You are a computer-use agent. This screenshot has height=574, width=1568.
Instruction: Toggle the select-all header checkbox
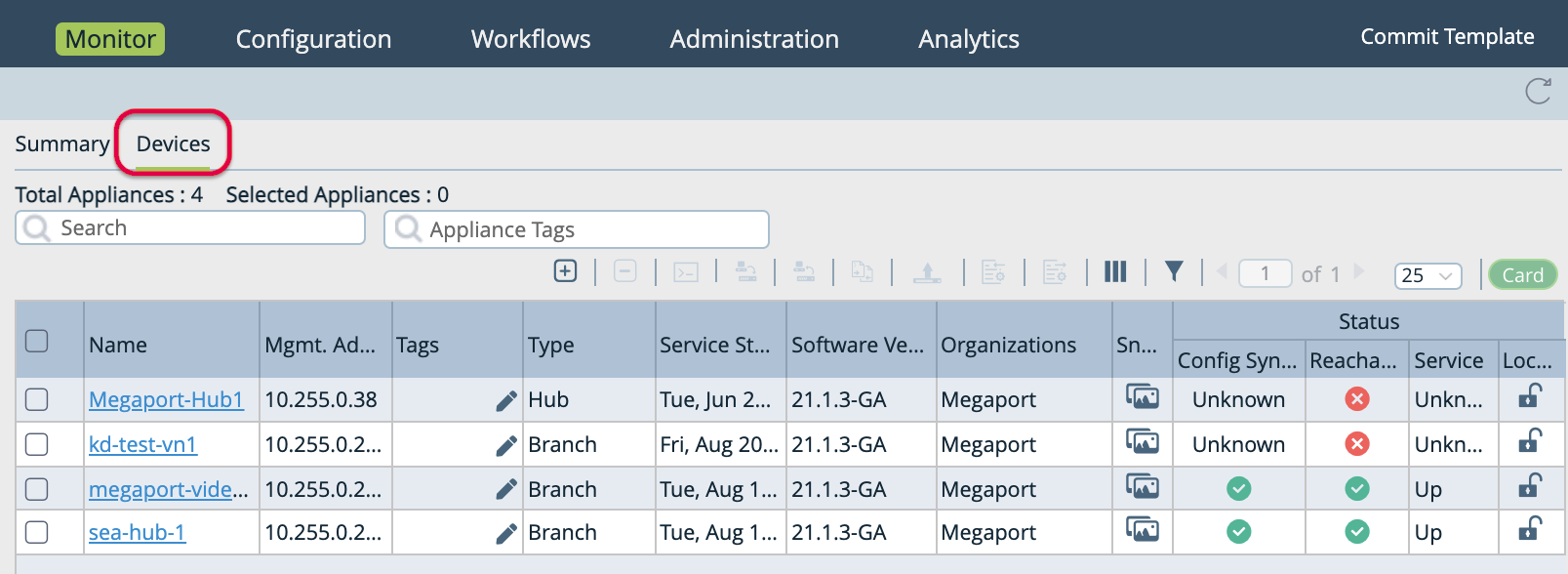point(37,341)
